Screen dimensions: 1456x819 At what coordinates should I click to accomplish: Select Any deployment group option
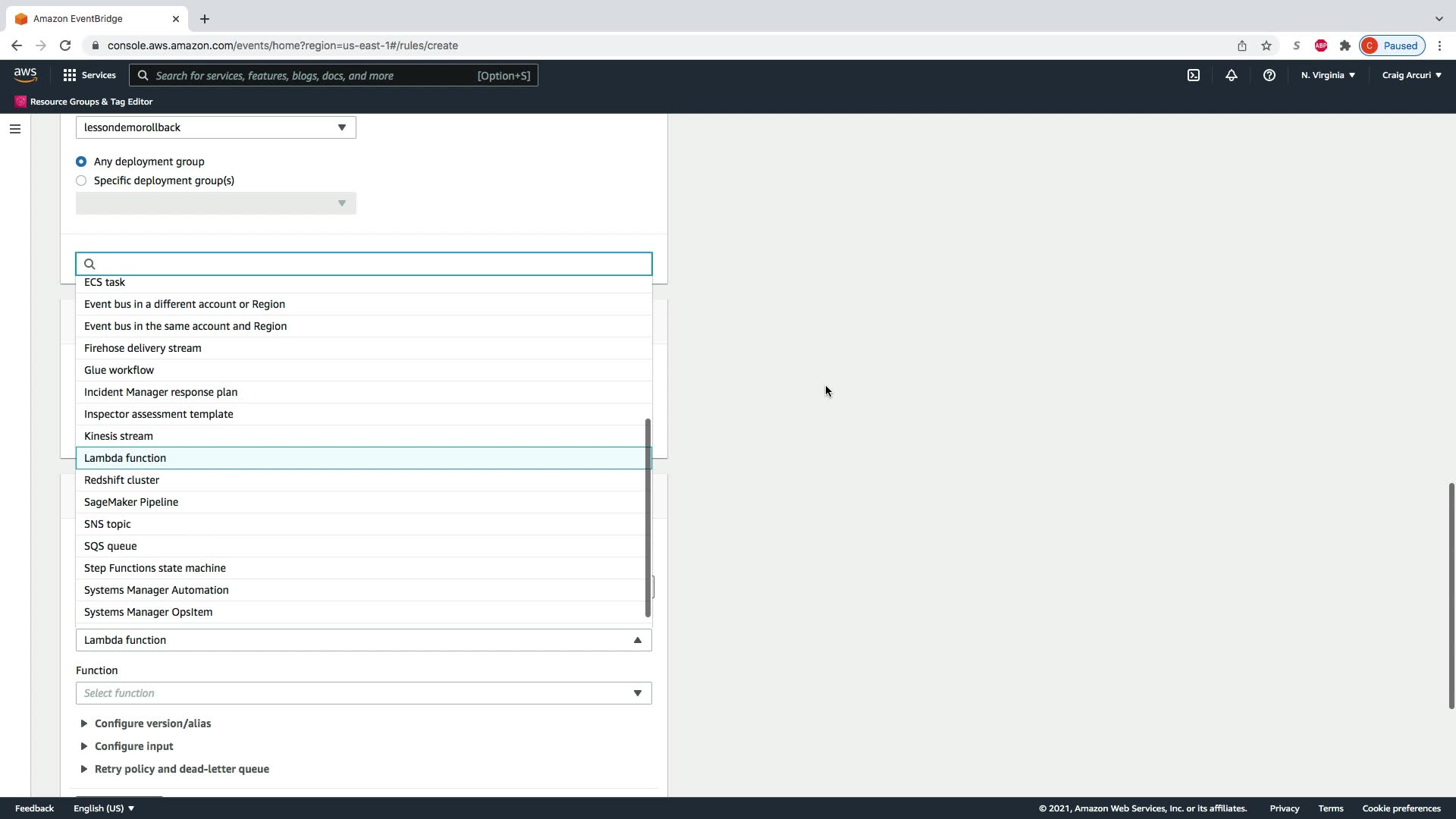click(81, 162)
